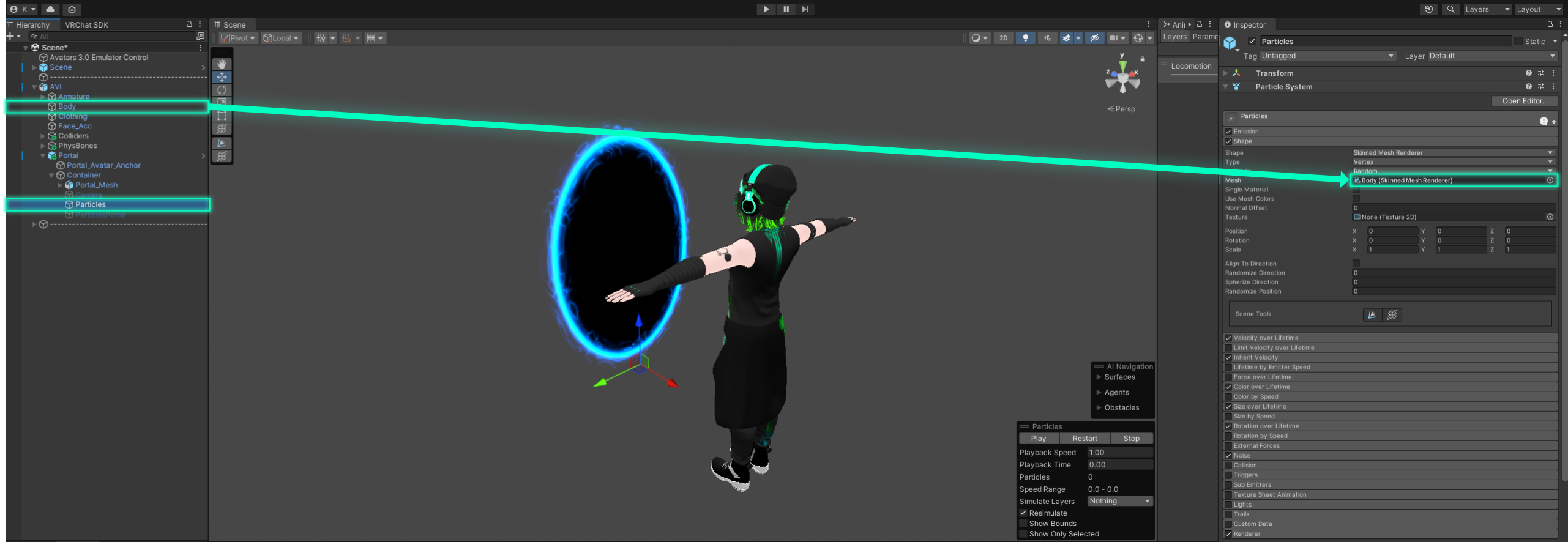Open Shape Skinned Mesh Renderer dropdown
Screen dimensions: 1568x542
click(x=1453, y=153)
